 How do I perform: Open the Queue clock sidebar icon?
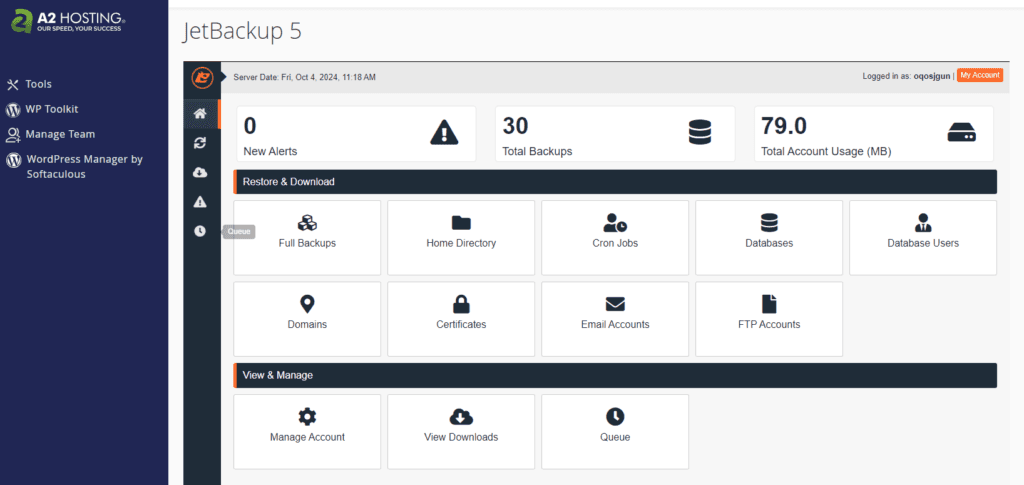[200, 231]
